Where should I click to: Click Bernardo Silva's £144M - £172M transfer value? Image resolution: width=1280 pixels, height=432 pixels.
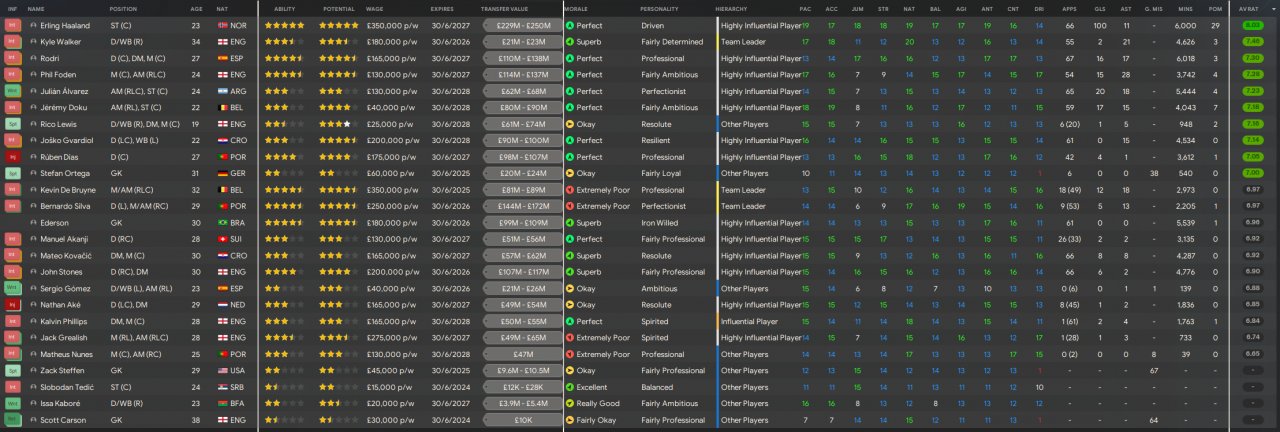click(522, 206)
